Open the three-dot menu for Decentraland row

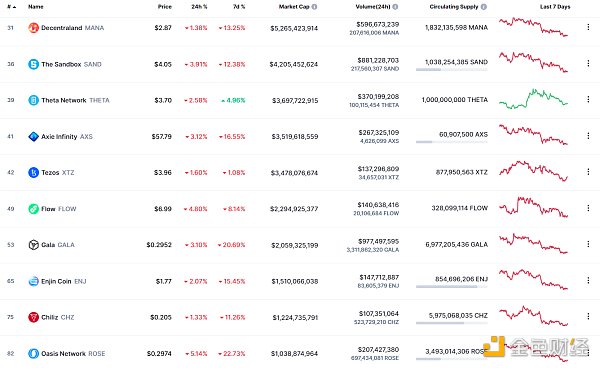(x=588, y=27)
